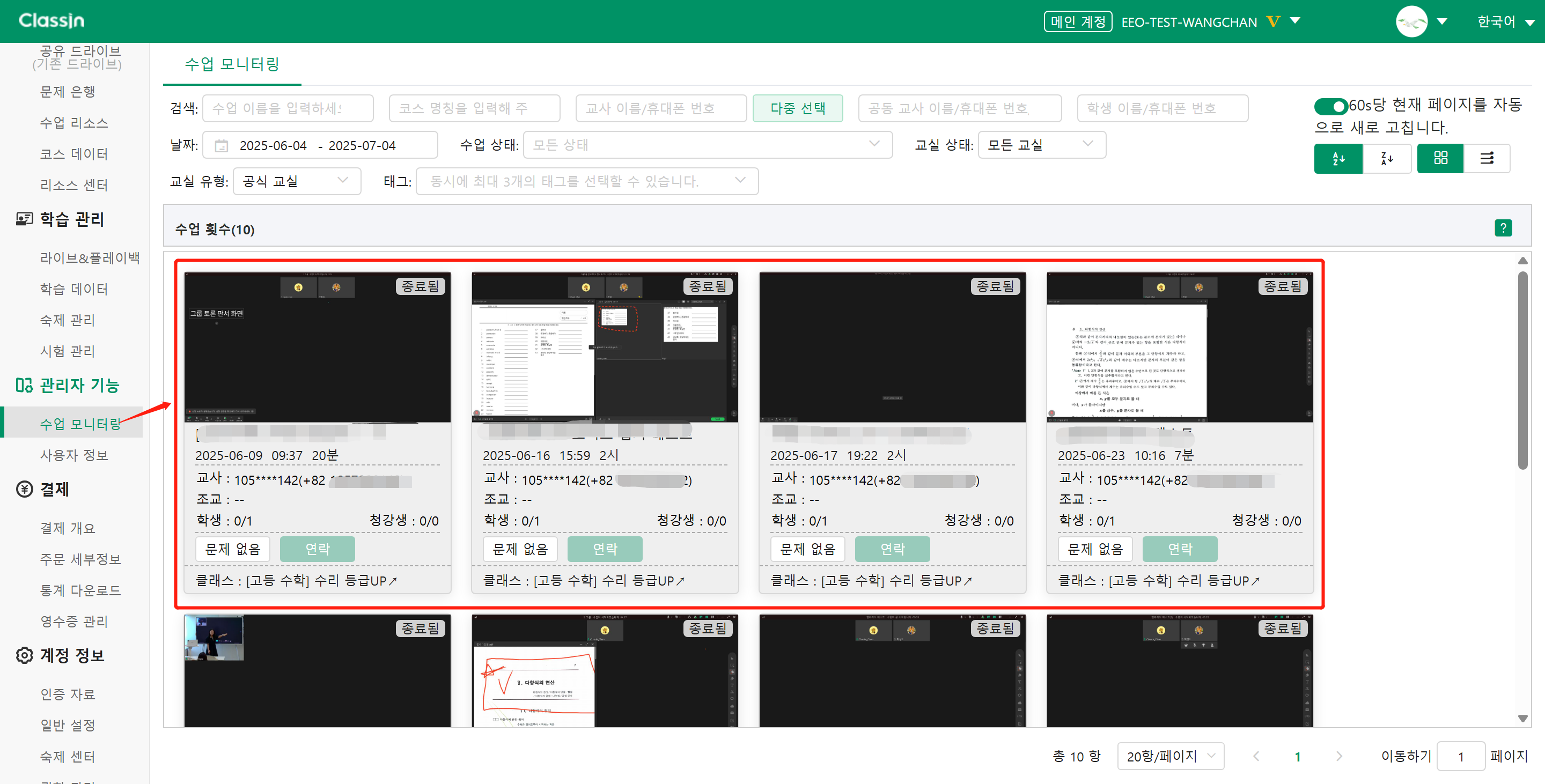Click the 결제 yen icon

point(24,489)
